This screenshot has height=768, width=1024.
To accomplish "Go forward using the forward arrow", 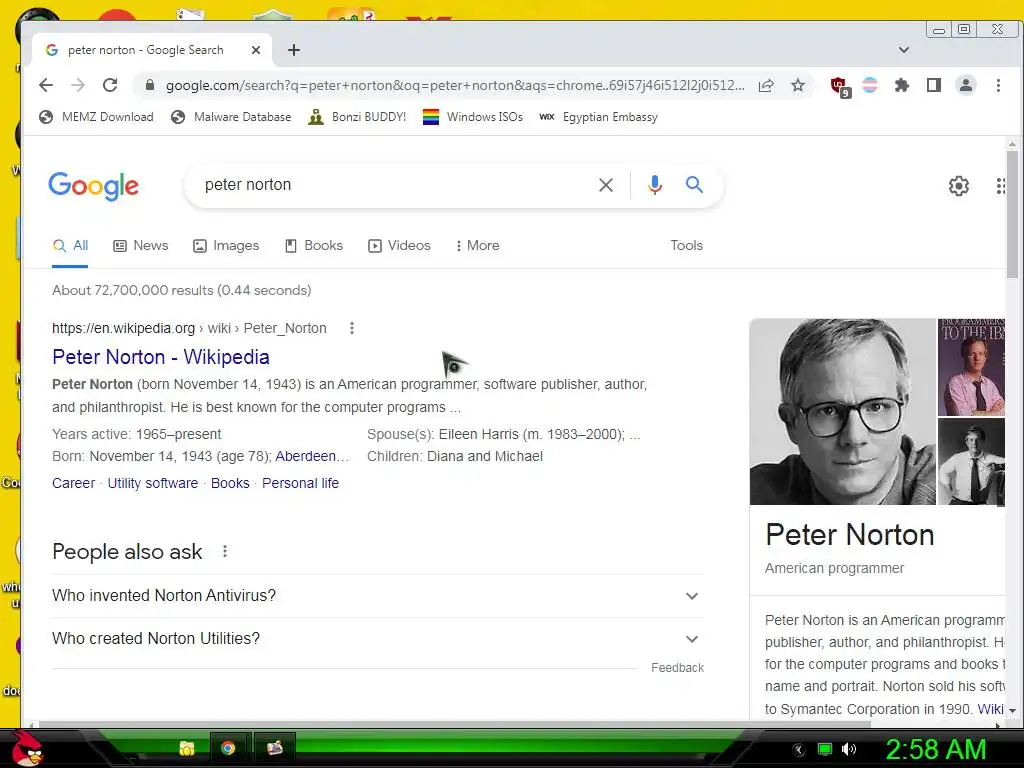I will coord(78,85).
